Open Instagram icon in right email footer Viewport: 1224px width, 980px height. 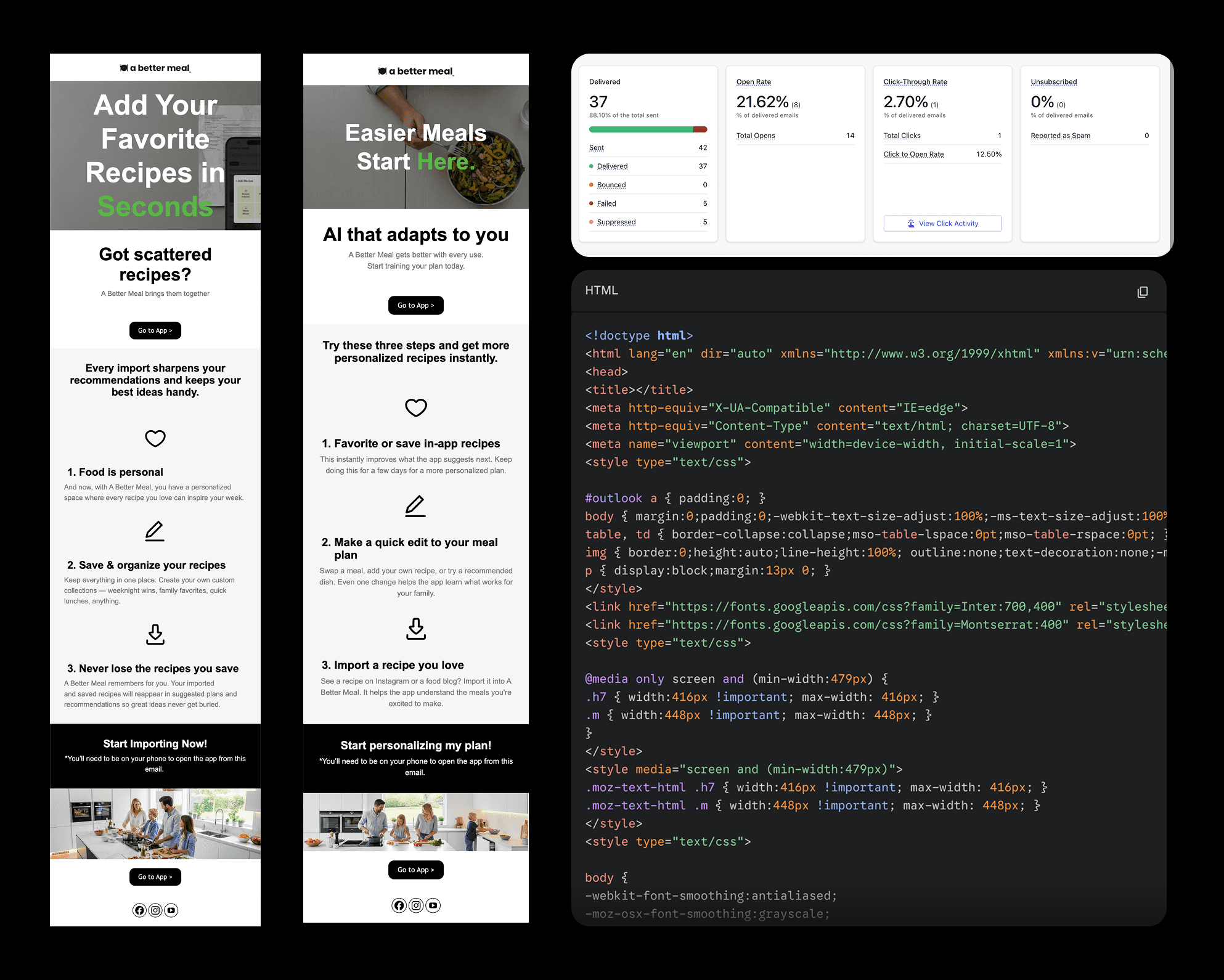(416, 905)
